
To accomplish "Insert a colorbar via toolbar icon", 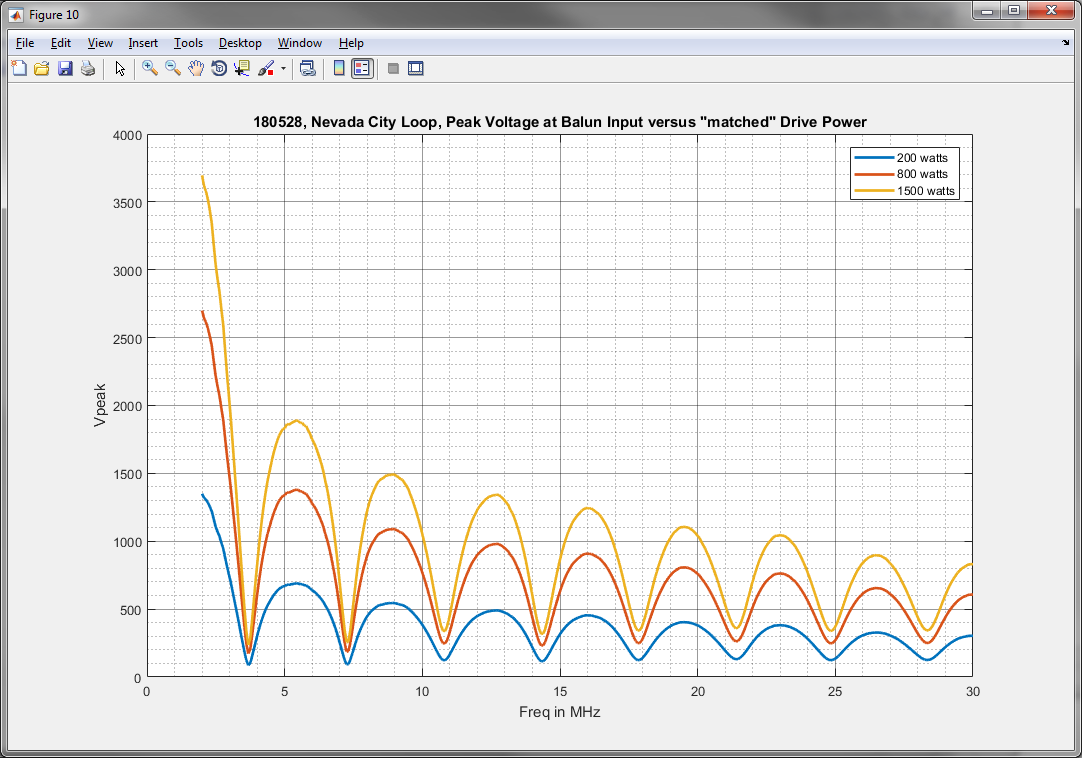I will tap(339, 68).
